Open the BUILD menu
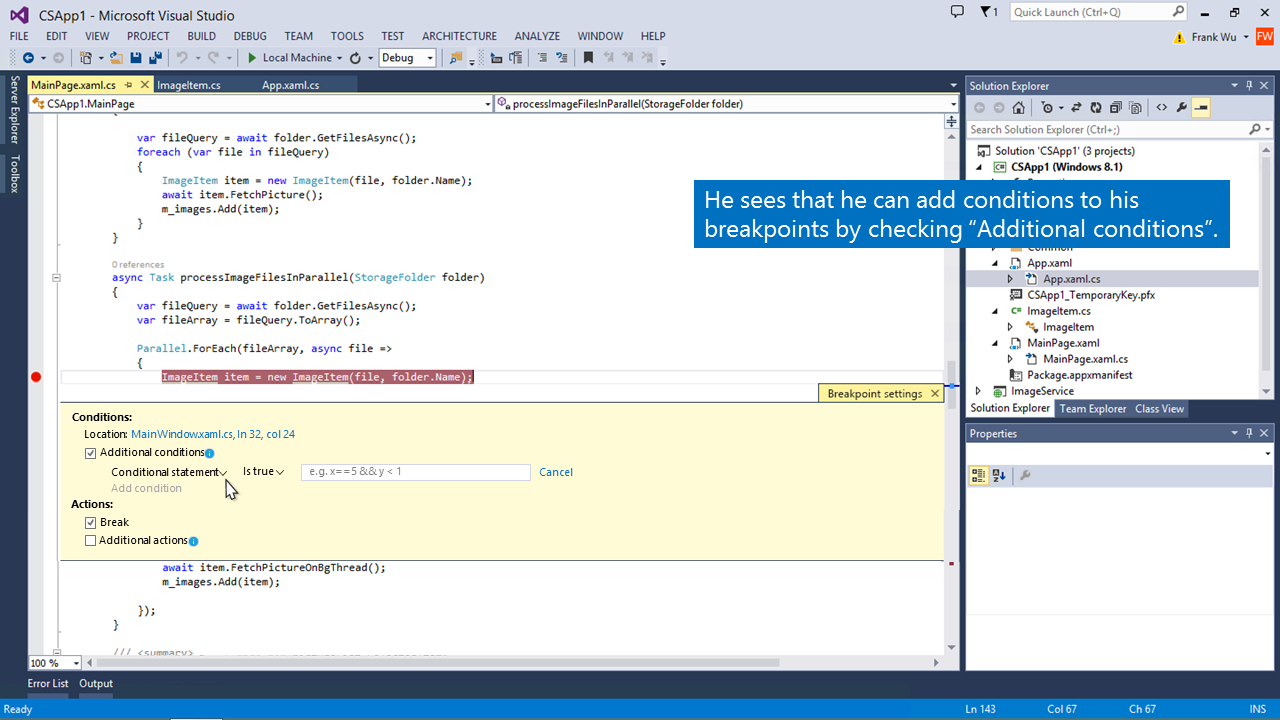The image size is (1280, 720). pos(201,36)
